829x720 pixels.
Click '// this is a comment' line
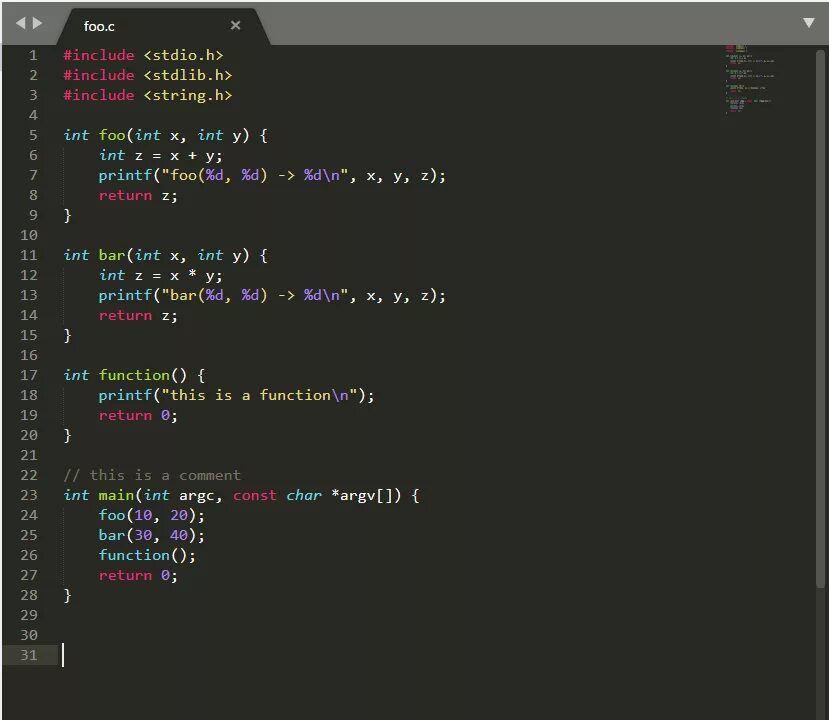coord(152,475)
